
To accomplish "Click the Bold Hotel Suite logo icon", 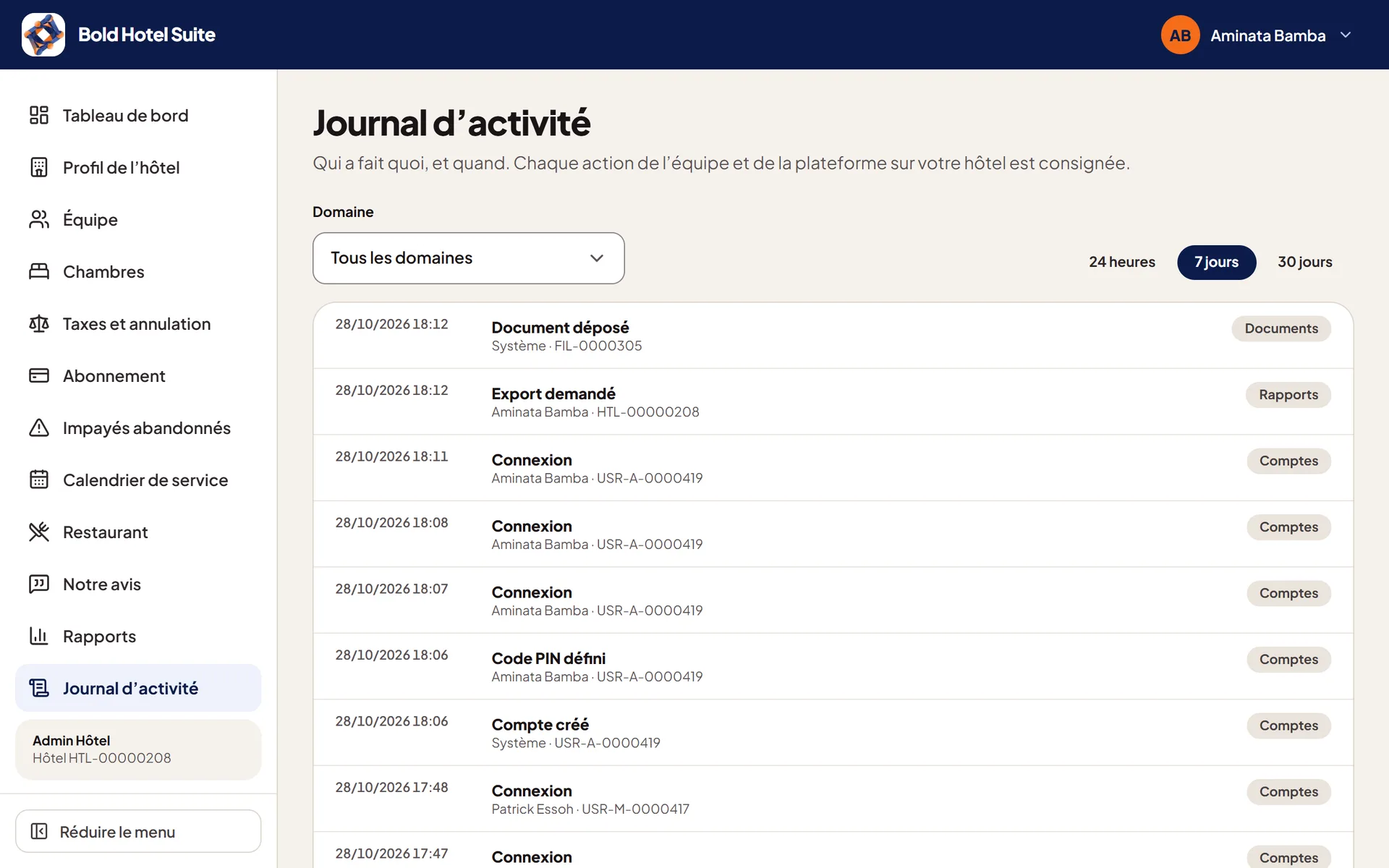I will click(x=43, y=35).
